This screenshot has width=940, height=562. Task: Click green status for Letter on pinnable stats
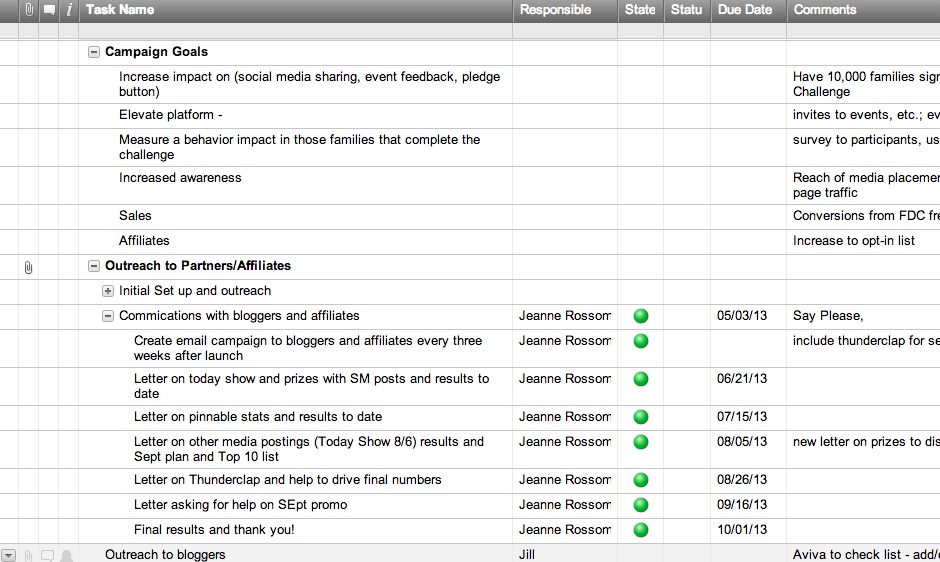pyautogui.click(x=641, y=417)
